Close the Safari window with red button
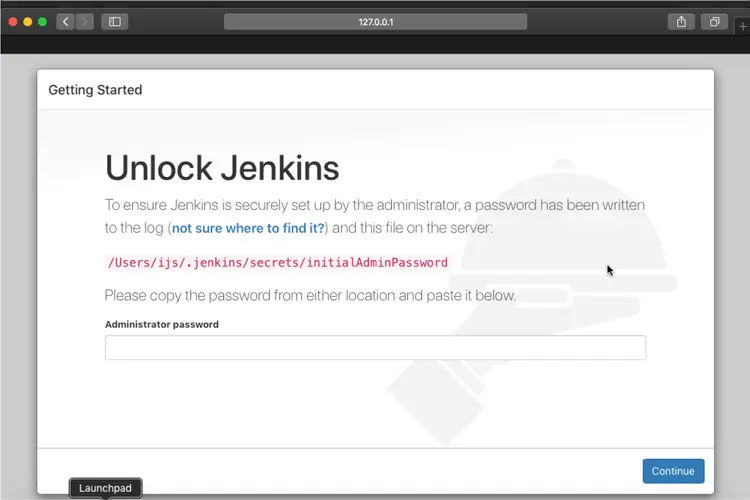Screen dimensions: 750x500 pyautogui.click(x=13, y=22)
